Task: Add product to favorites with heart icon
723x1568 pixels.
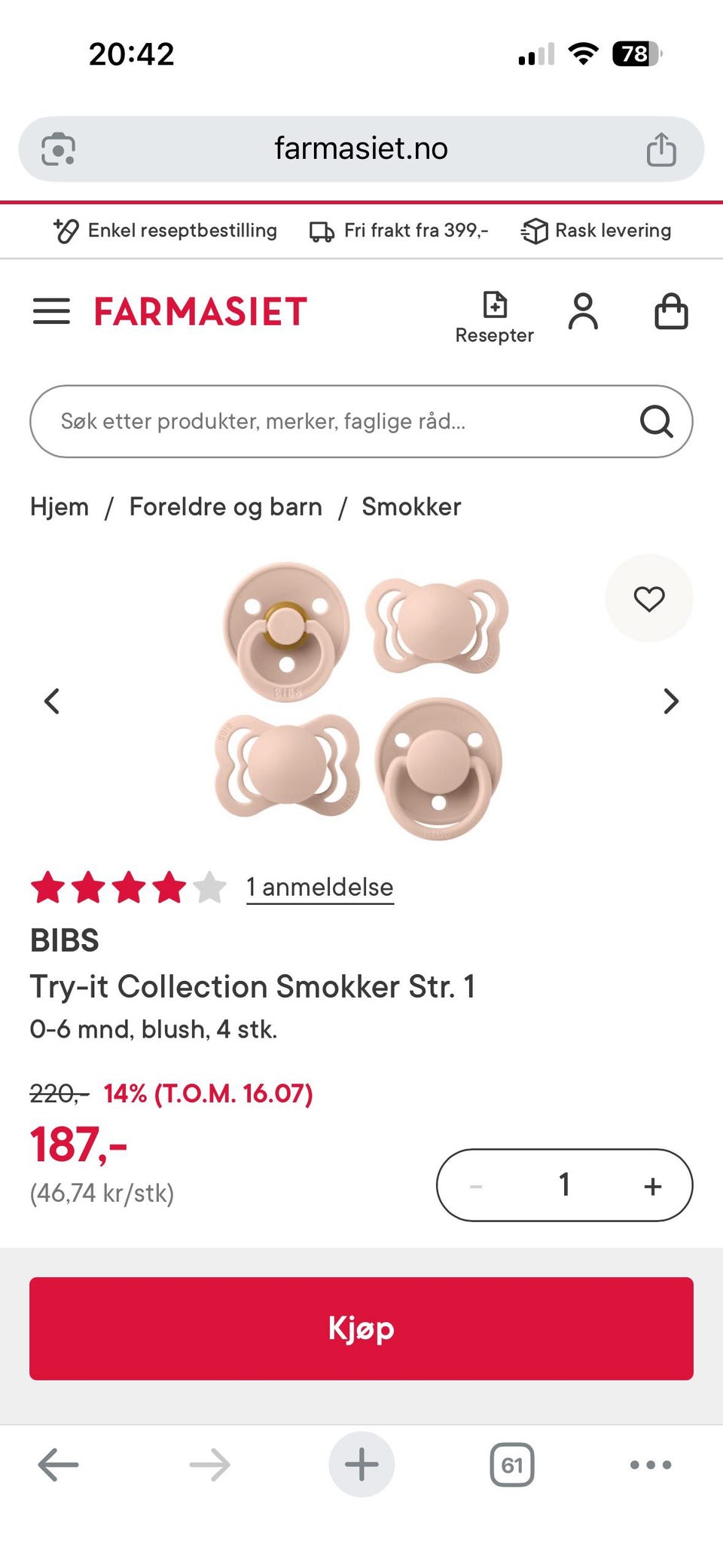Action: 649,598
